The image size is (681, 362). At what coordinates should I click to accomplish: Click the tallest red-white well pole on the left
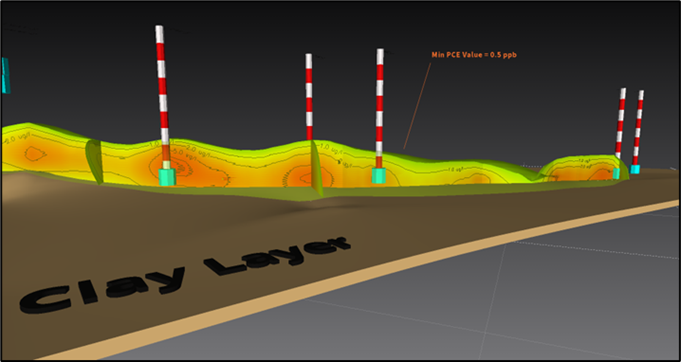pyautogui.click(x=162, y=96)
